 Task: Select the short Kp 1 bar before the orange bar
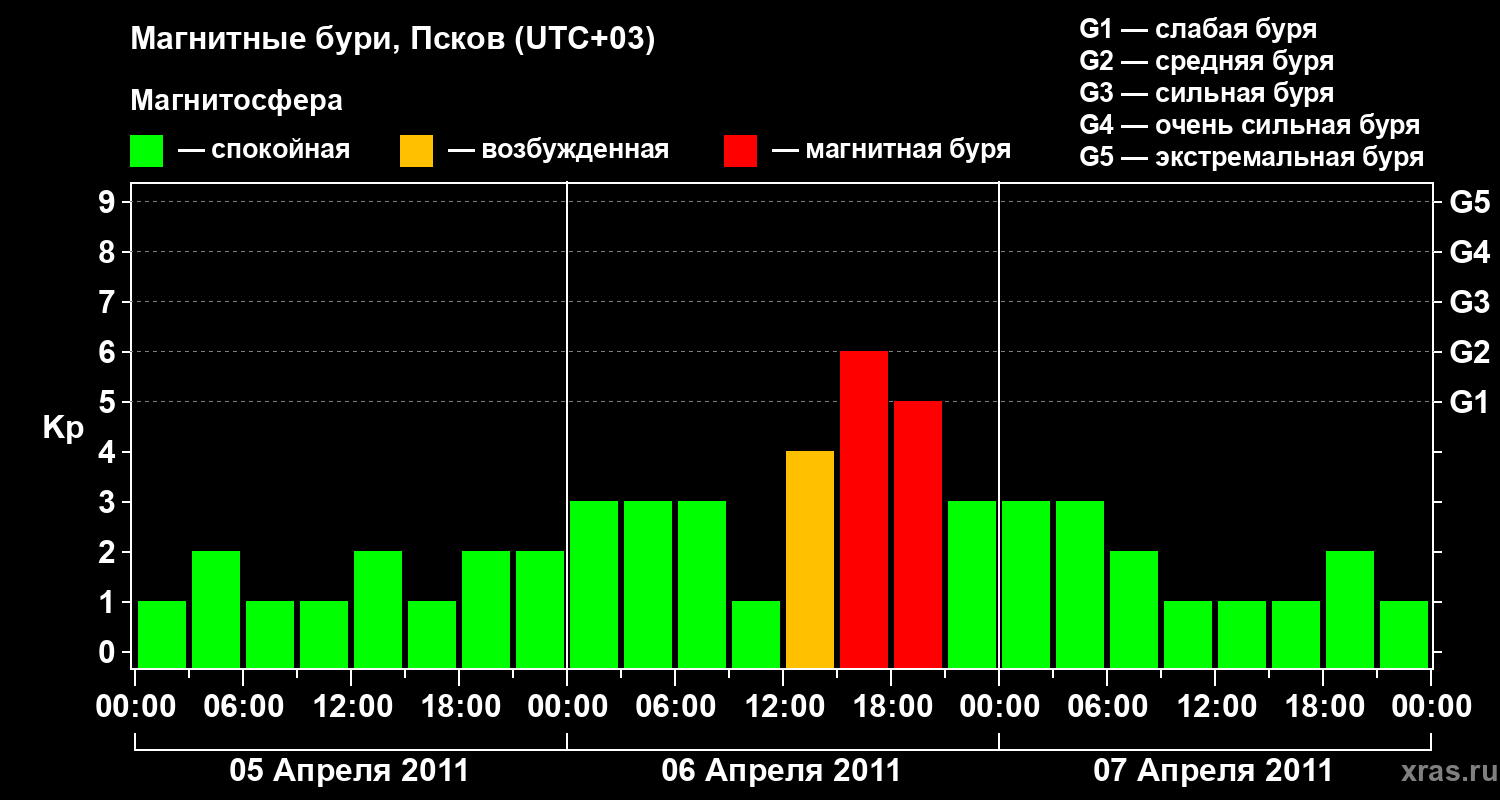click(756, 635)
